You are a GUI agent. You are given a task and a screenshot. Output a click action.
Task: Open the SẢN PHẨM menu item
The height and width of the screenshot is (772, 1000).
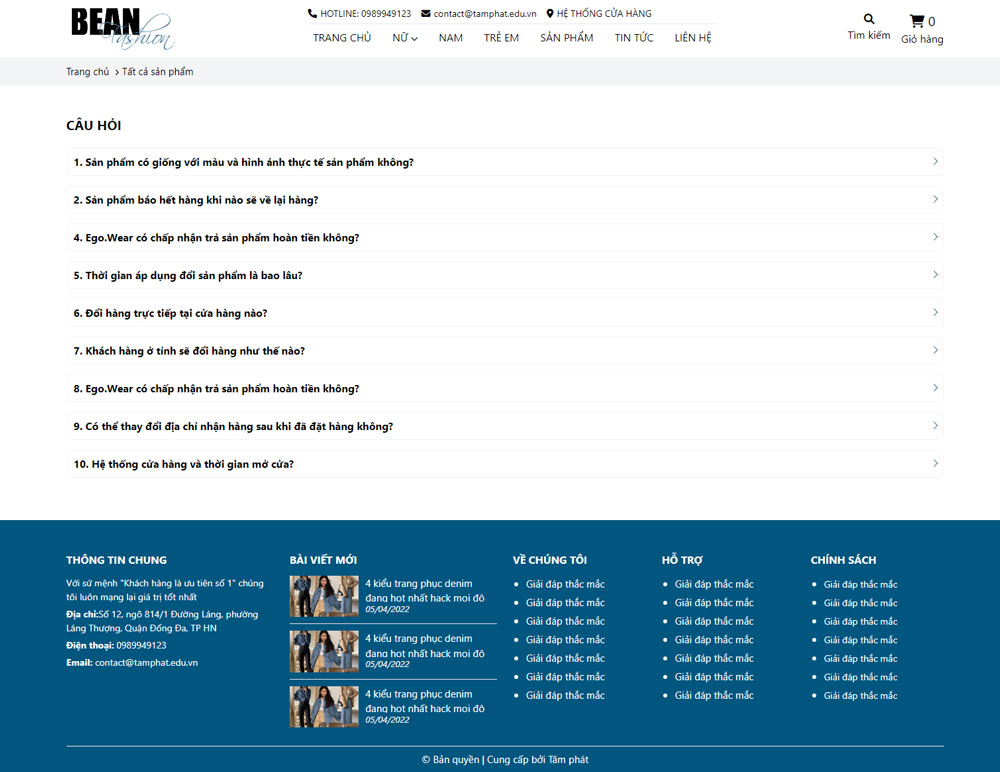[x=566, y=38]
